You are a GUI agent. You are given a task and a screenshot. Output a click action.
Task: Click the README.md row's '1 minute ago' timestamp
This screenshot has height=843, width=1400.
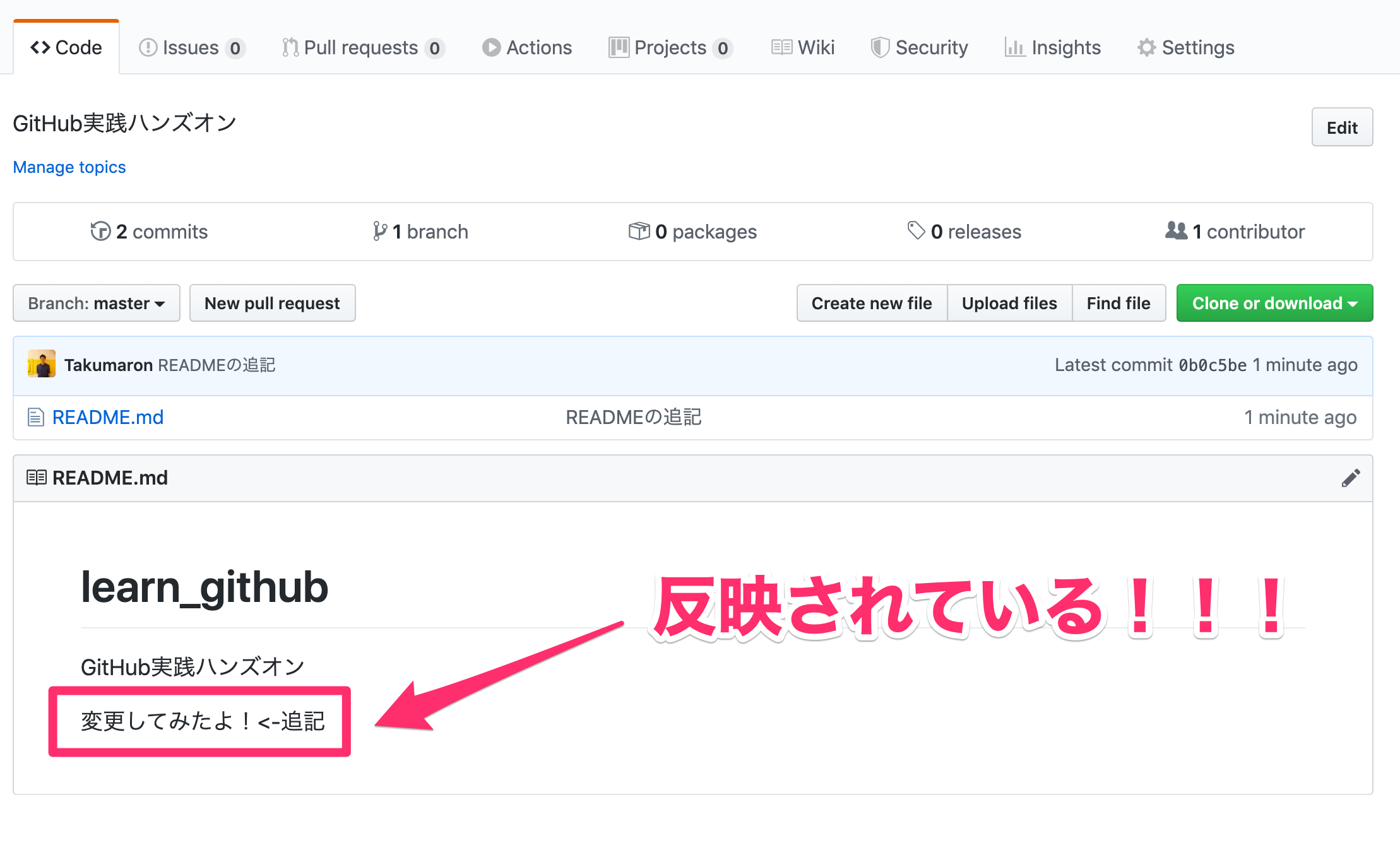click(1300, 417)
